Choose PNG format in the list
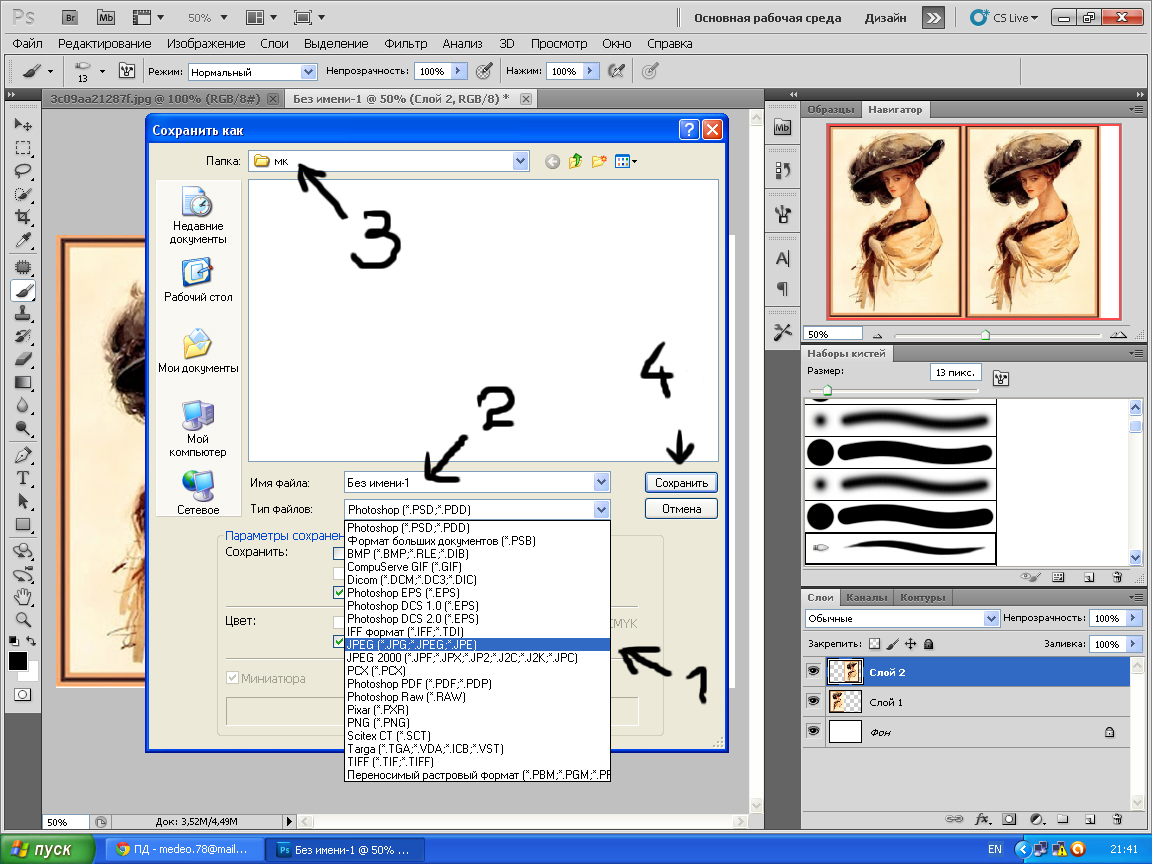The width and height of the screenshot is (1152, 864). tap(477, 723)
